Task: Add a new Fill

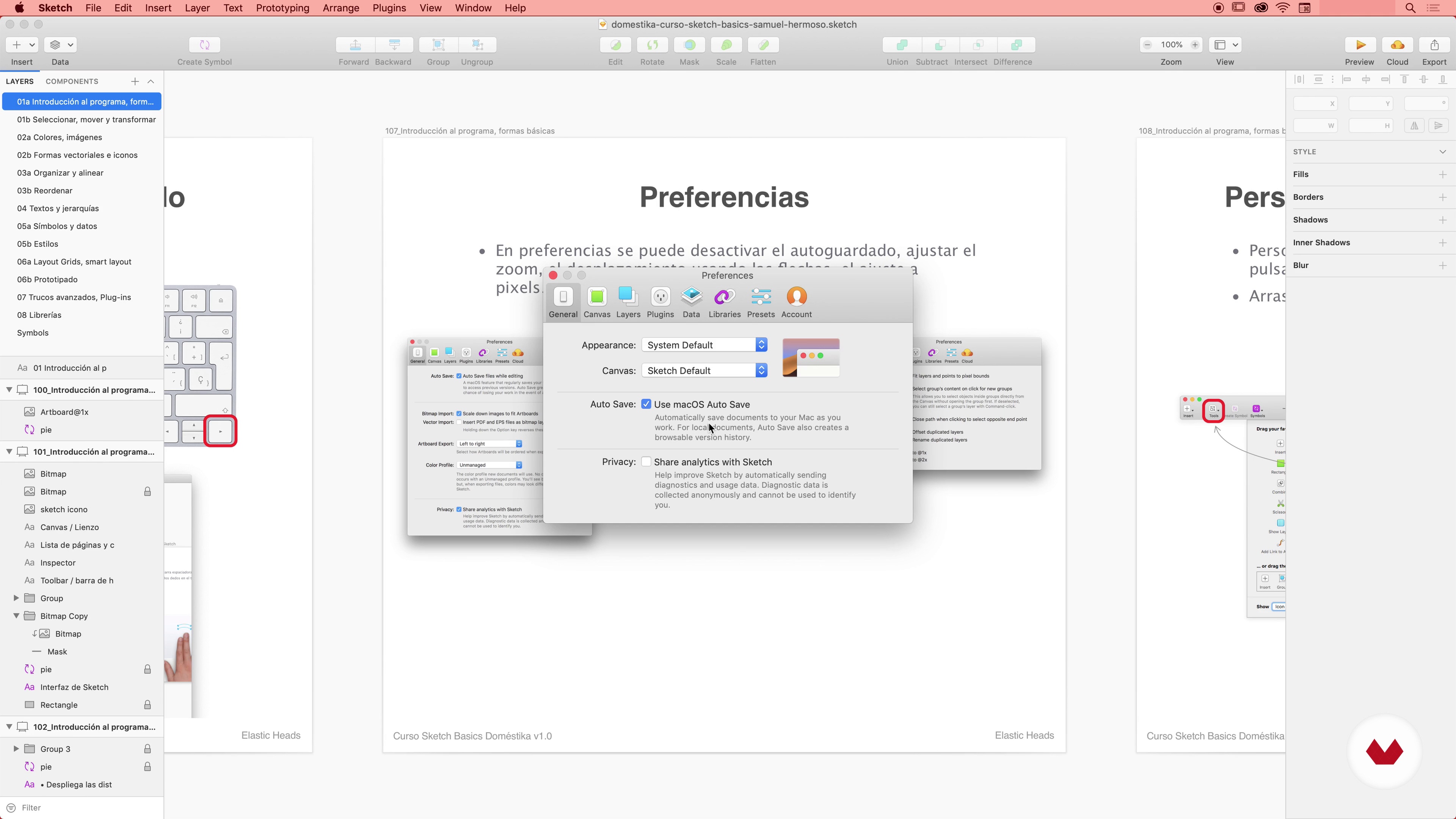Action: [x=1442, y=175]
